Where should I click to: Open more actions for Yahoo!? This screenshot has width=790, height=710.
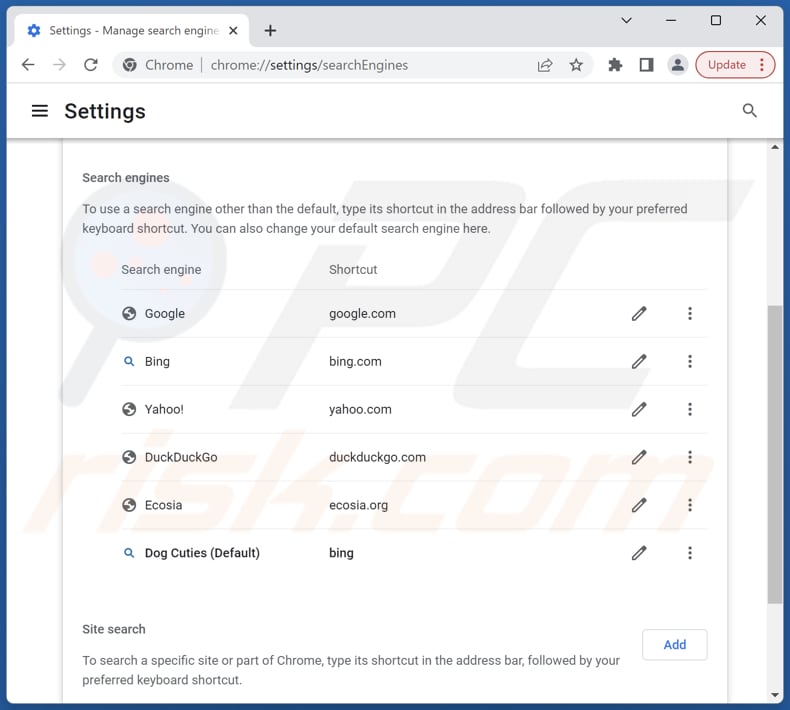[x=690, y=409]
